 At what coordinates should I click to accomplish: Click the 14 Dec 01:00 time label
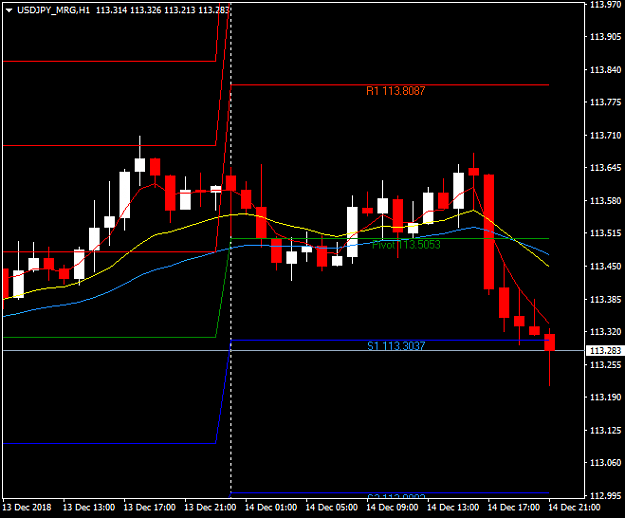pos(271,508)
